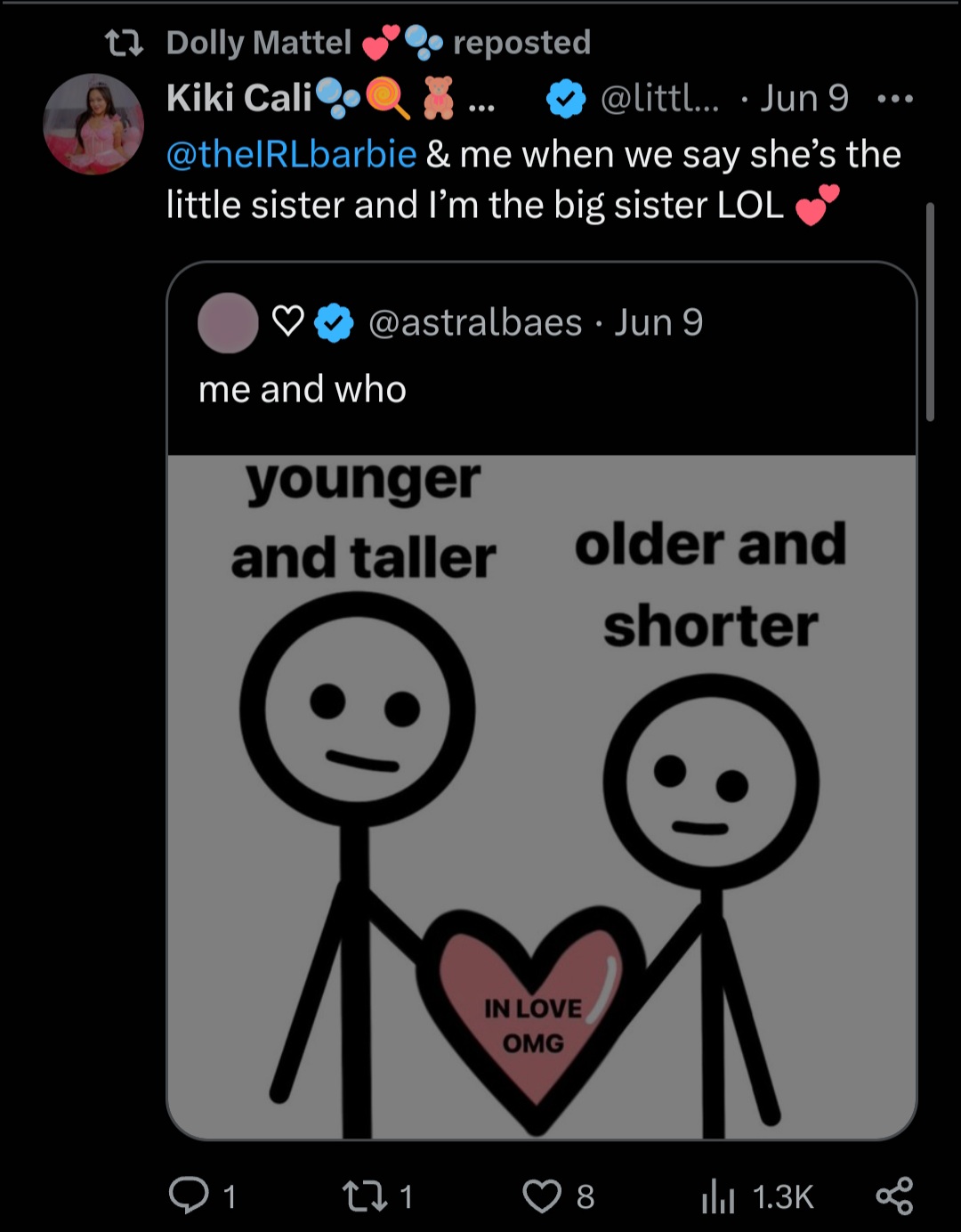The width and height of the screenshot is (961, 1232).
Task: Open the stick figure meme image
Action: click(x=542, y=797)
